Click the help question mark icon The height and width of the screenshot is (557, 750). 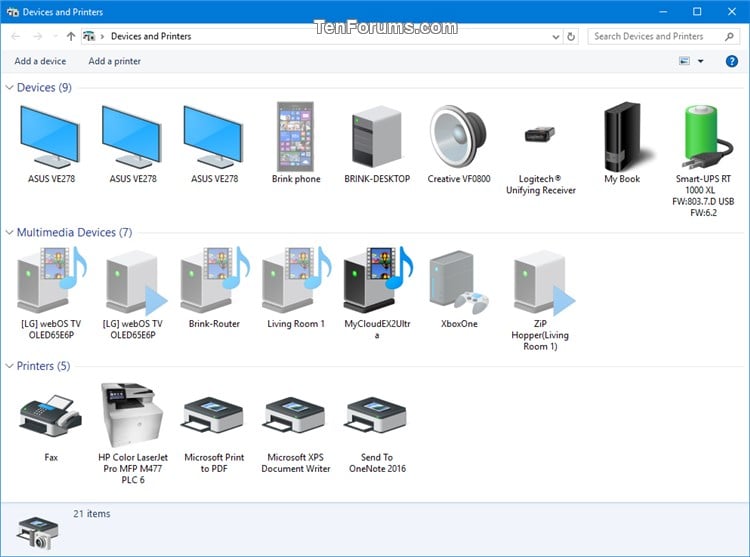click(731, 61)
